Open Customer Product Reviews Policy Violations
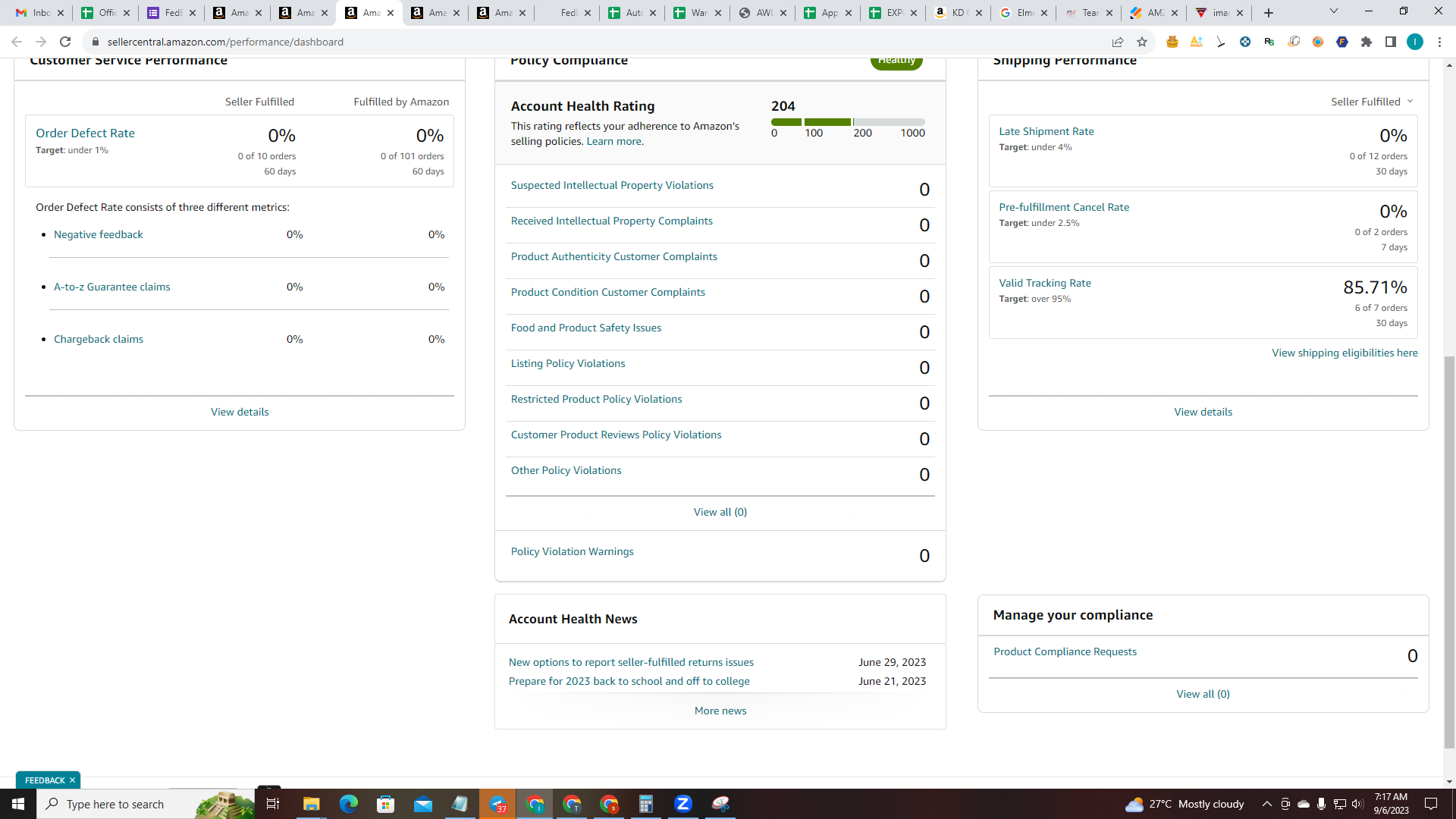Screen dimensions: 1456x819 (x=617, y=435)
